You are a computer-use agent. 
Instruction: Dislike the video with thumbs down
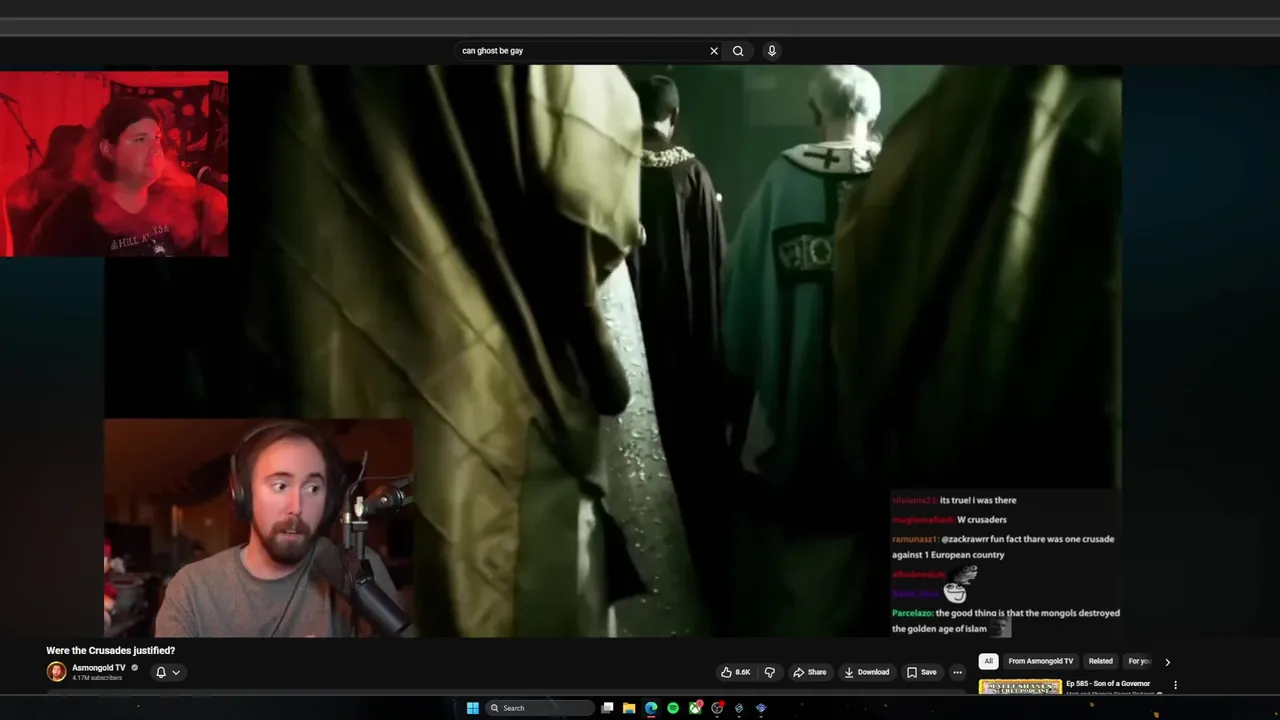pos(769,672)
